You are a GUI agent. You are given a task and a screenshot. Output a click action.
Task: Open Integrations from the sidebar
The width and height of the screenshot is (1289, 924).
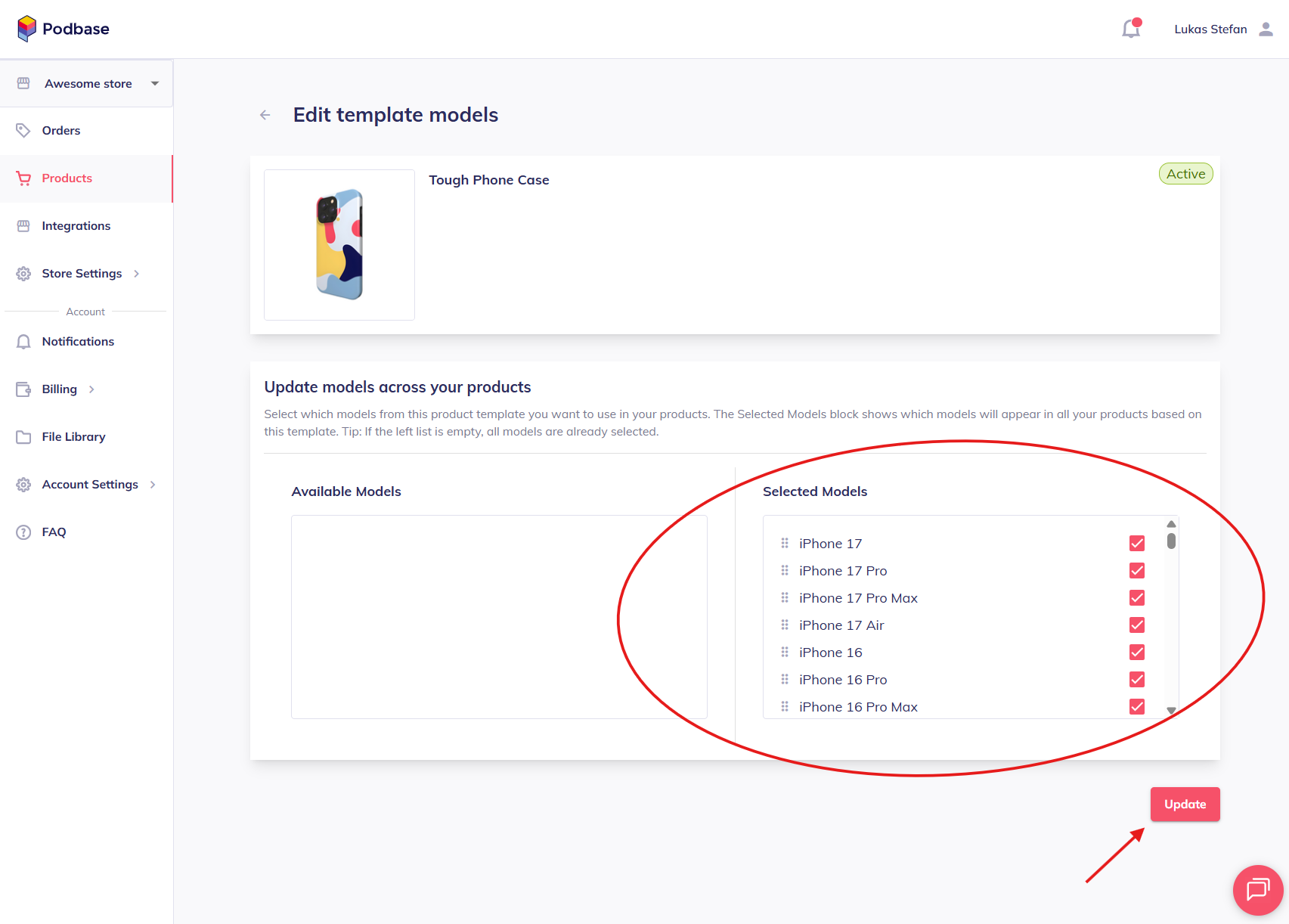click(x=76, y=226)
